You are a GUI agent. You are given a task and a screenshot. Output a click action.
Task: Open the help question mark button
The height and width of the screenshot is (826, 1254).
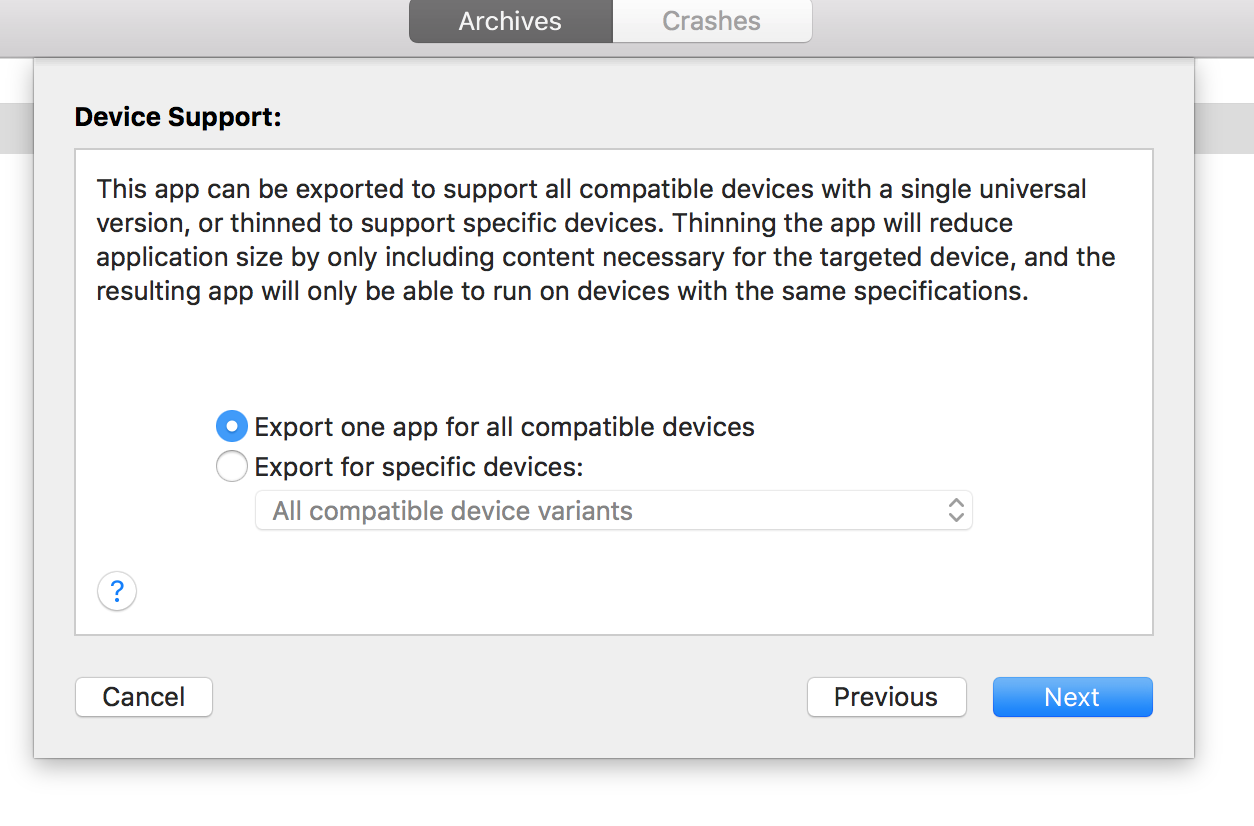pos(117,591)
